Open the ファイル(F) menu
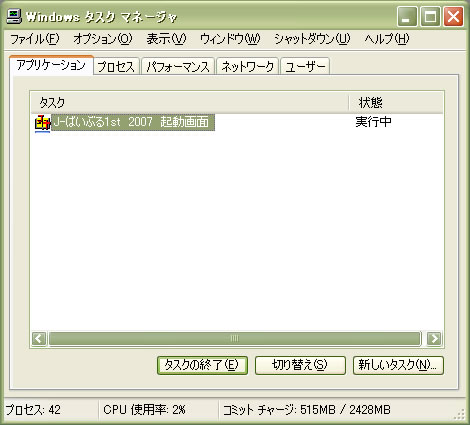 (x=35, y=39)
